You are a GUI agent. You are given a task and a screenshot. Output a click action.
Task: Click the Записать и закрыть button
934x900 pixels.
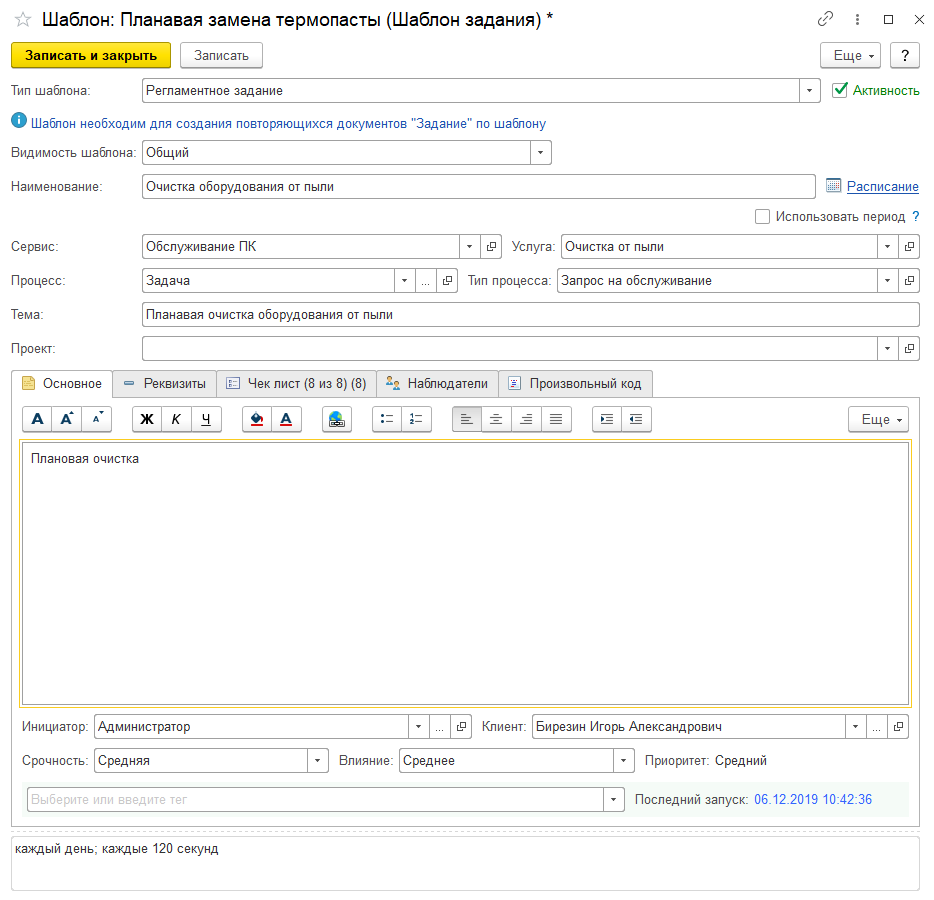click(91, 55)
